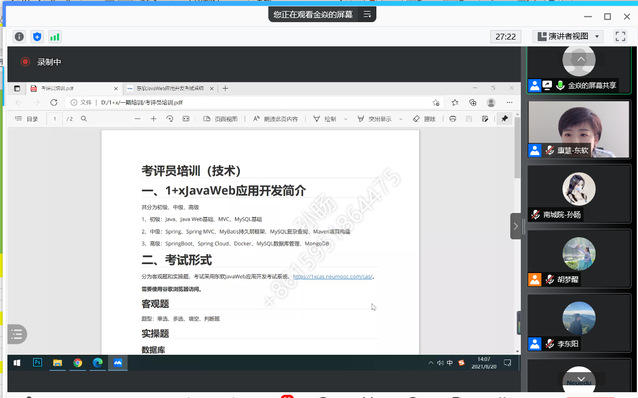Image resolution: width=638 pixels, height=398 pixels.
Task: Reload the PDF with the refresh icon
Action: coord(54,103)
